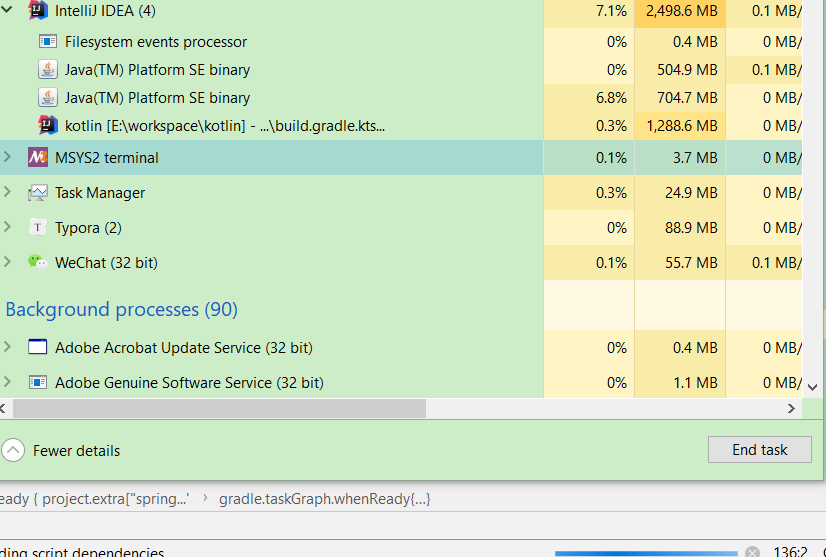Click the 136:2 caret position indicator
The image size is (826, 557).
(x=790, y=552)
